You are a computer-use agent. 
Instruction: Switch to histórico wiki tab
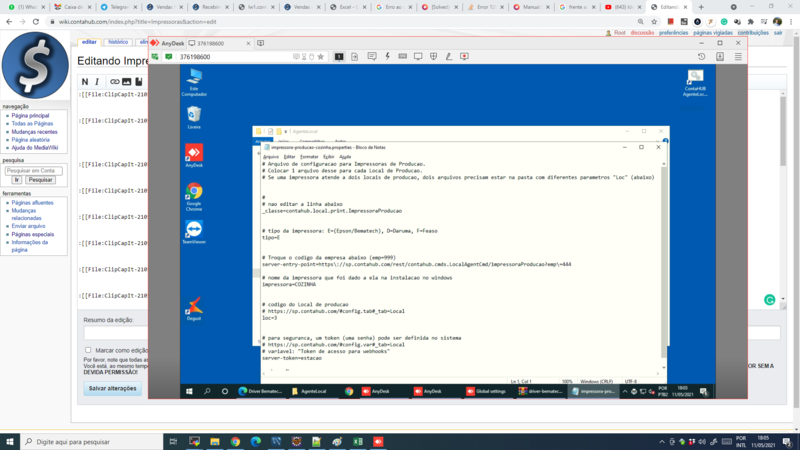(x=118, y=42)
